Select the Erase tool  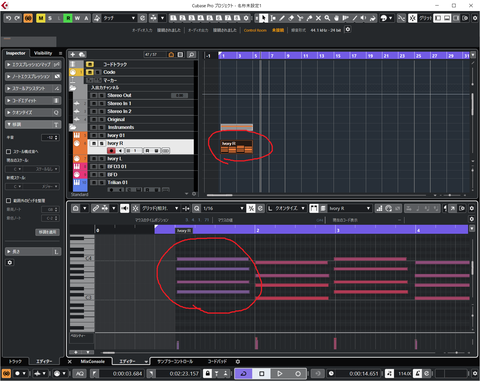click(x=291, y=18)
